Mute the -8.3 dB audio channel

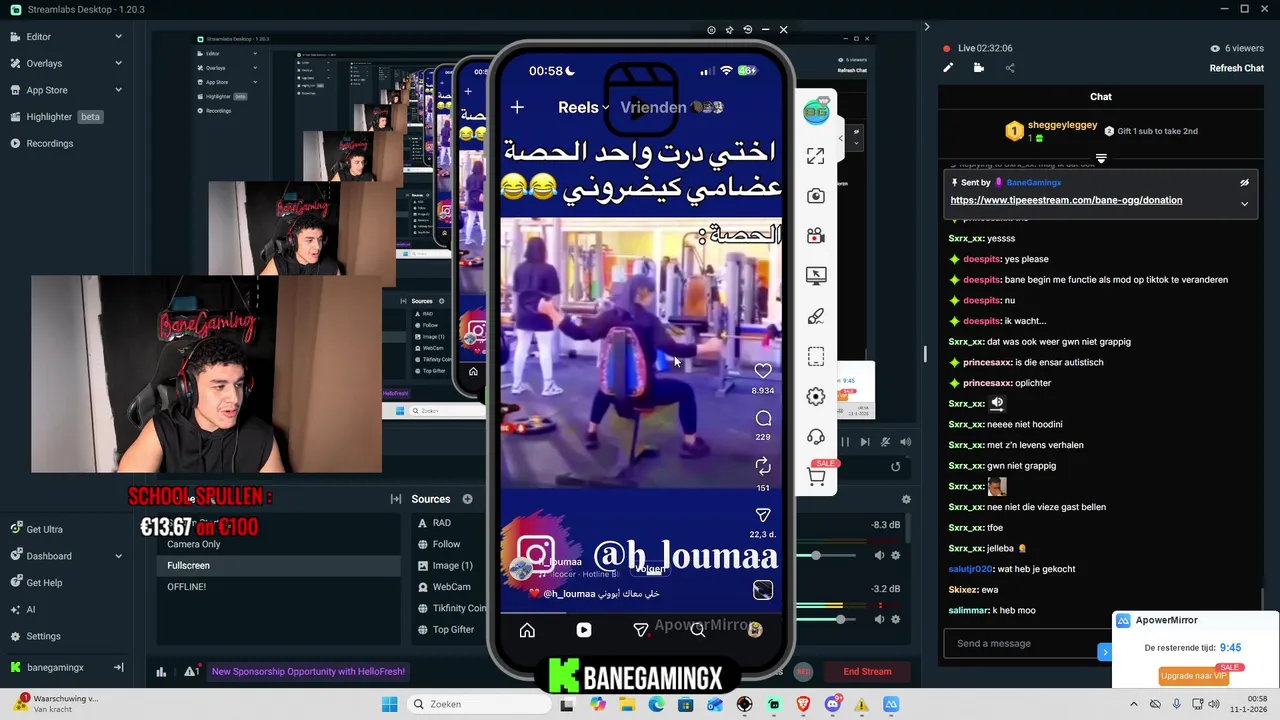tap(880, 555)
